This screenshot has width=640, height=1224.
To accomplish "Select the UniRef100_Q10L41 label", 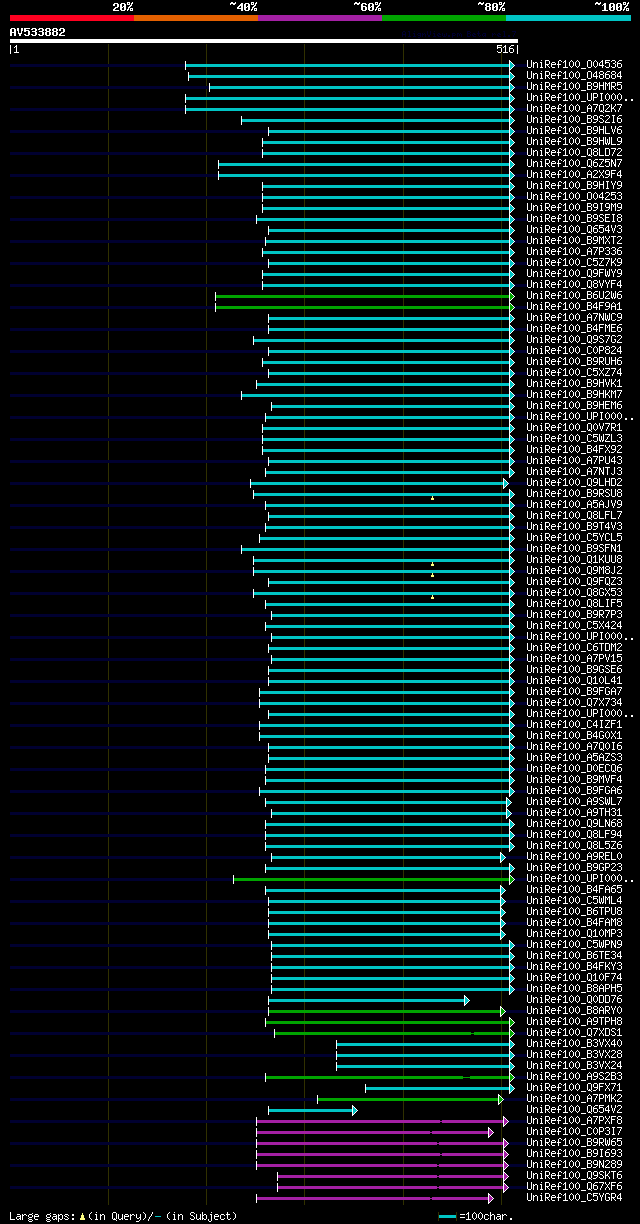I will click(574, 681).
